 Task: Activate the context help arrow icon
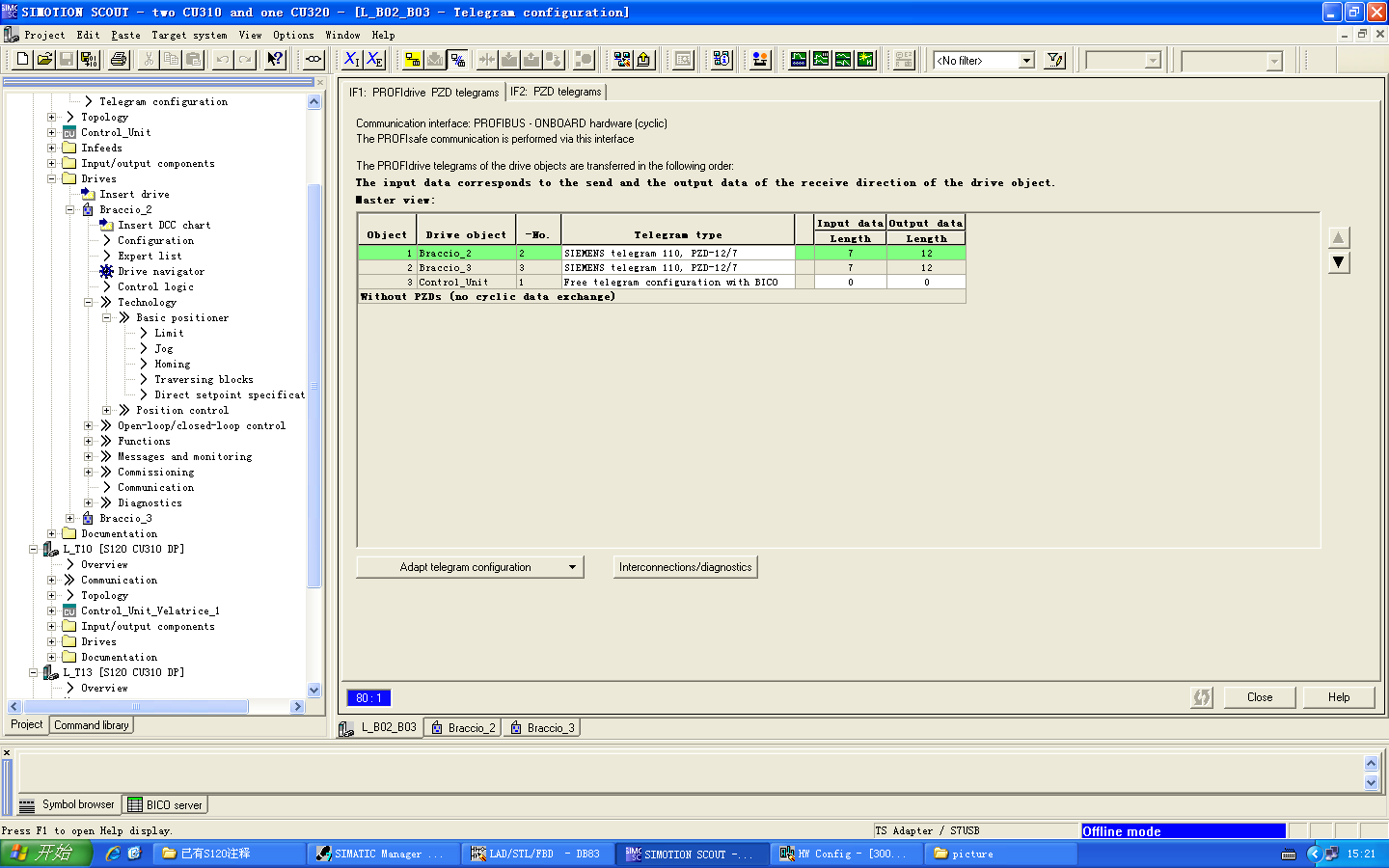[x=275, y=60]
